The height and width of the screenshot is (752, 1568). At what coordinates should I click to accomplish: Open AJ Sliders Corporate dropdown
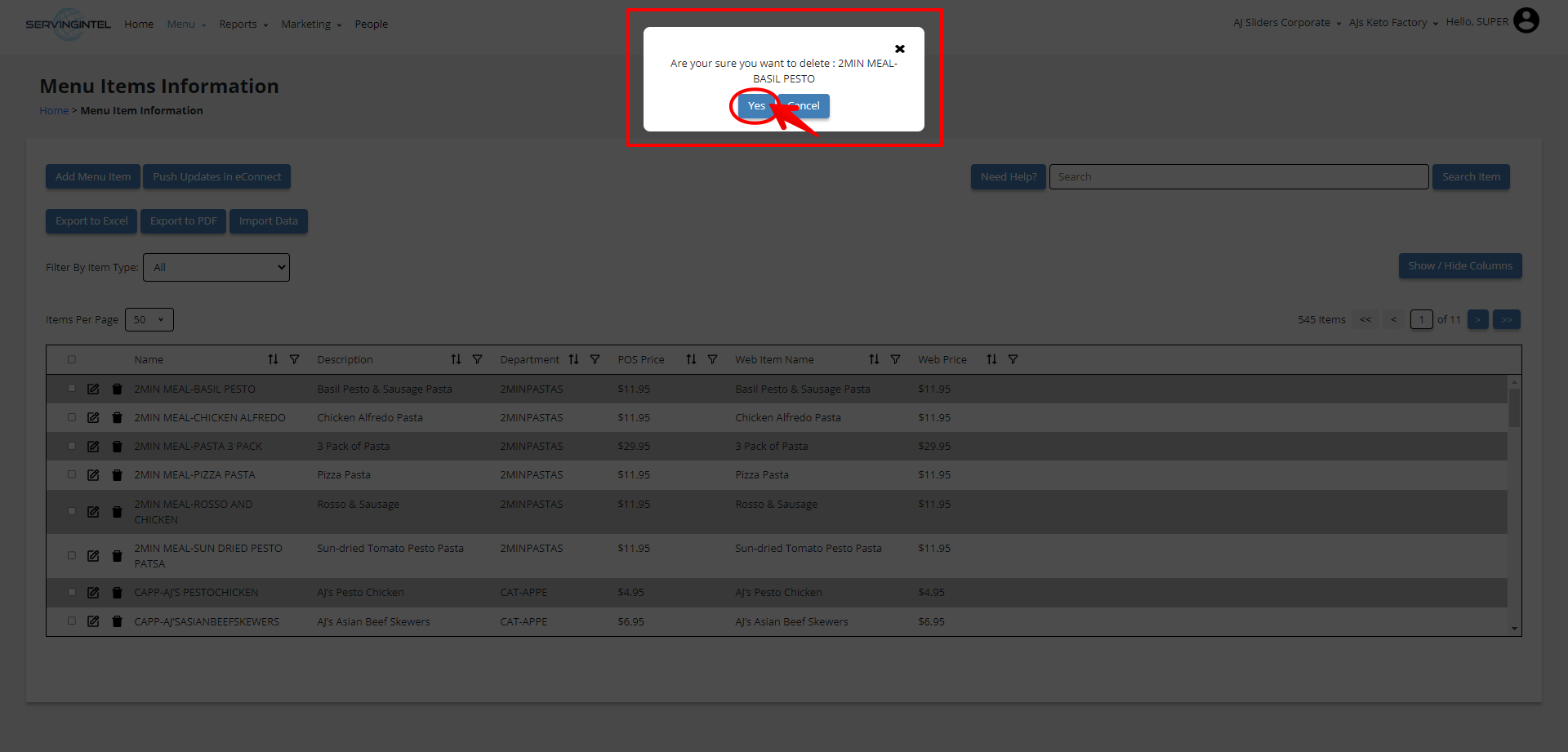1286,23
